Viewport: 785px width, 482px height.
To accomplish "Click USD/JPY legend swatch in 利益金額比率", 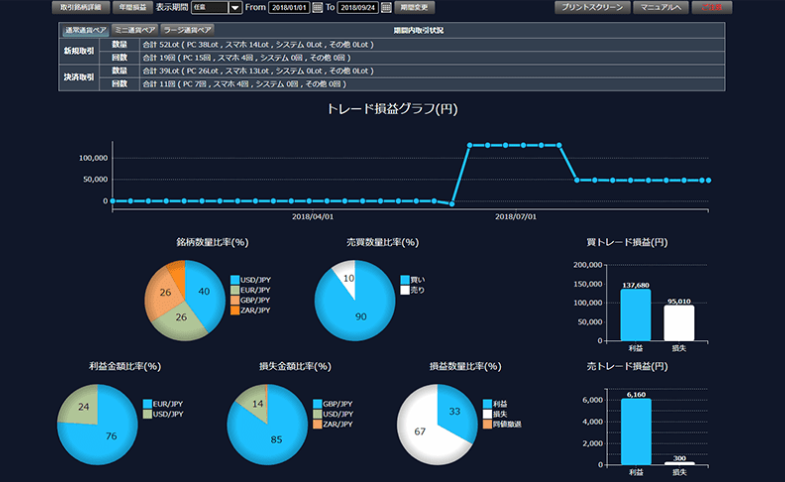I will 147,414.
